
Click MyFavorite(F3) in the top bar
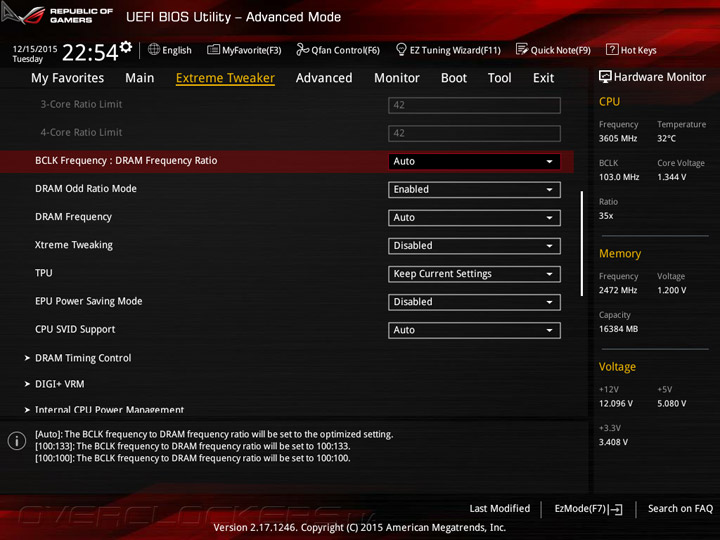click(x=244, y=50)
